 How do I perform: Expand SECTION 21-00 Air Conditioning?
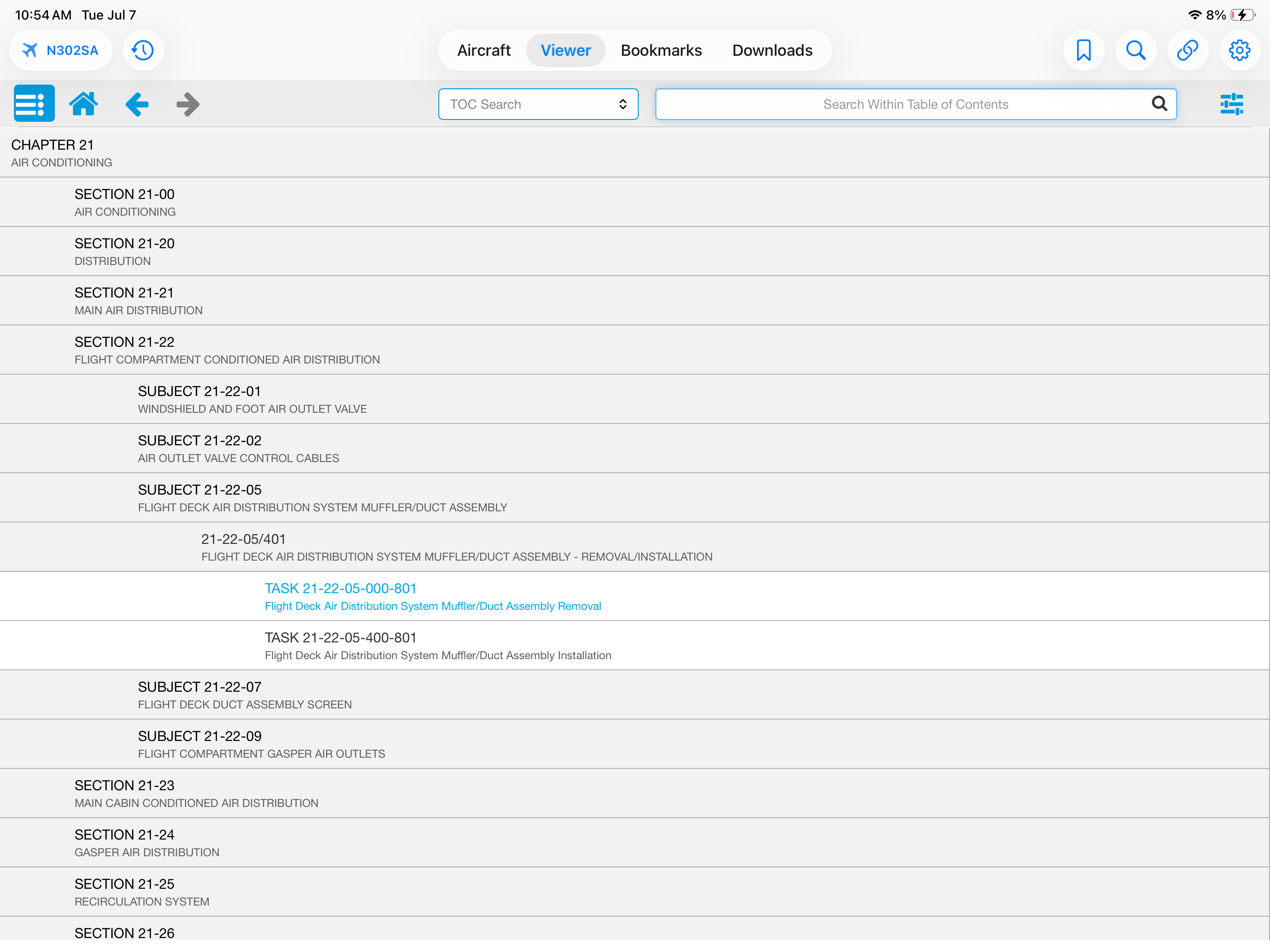635,202
